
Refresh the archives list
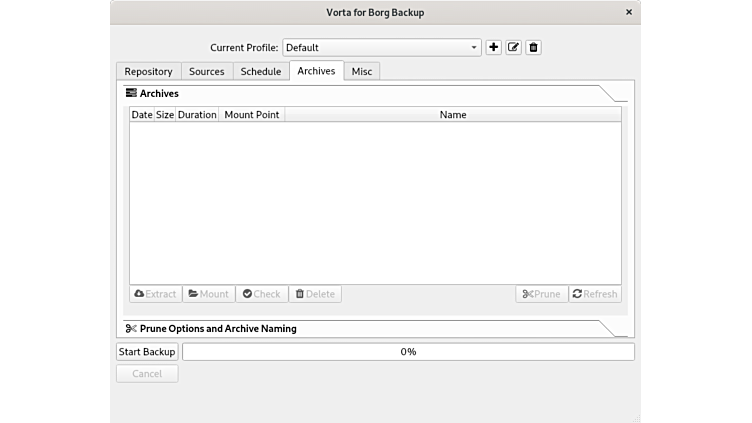[x=595, y=294]
